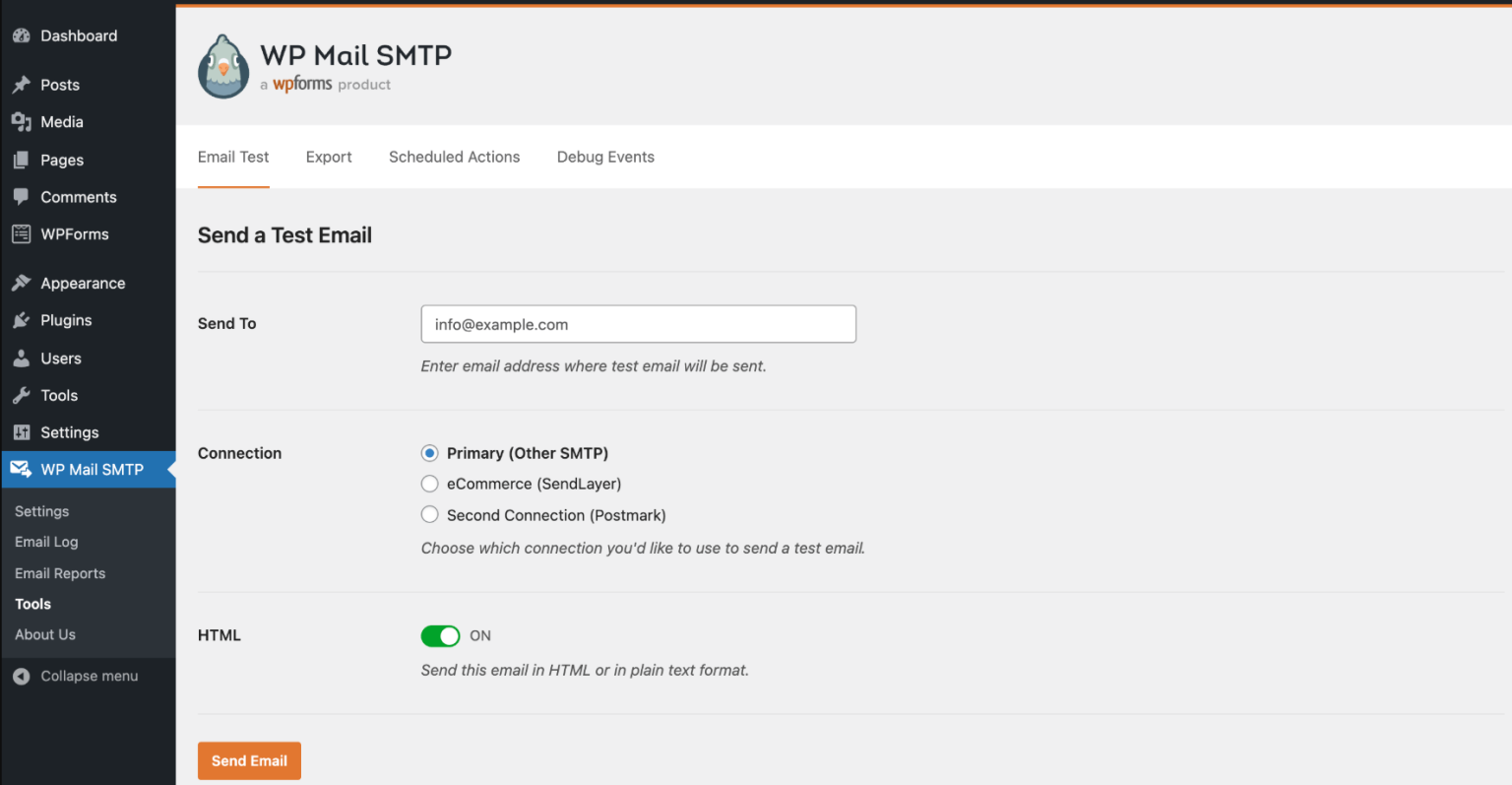Choose the eCommerce (SendLayer) connection
Screen dimensions: 1512x785
(429, 484)
